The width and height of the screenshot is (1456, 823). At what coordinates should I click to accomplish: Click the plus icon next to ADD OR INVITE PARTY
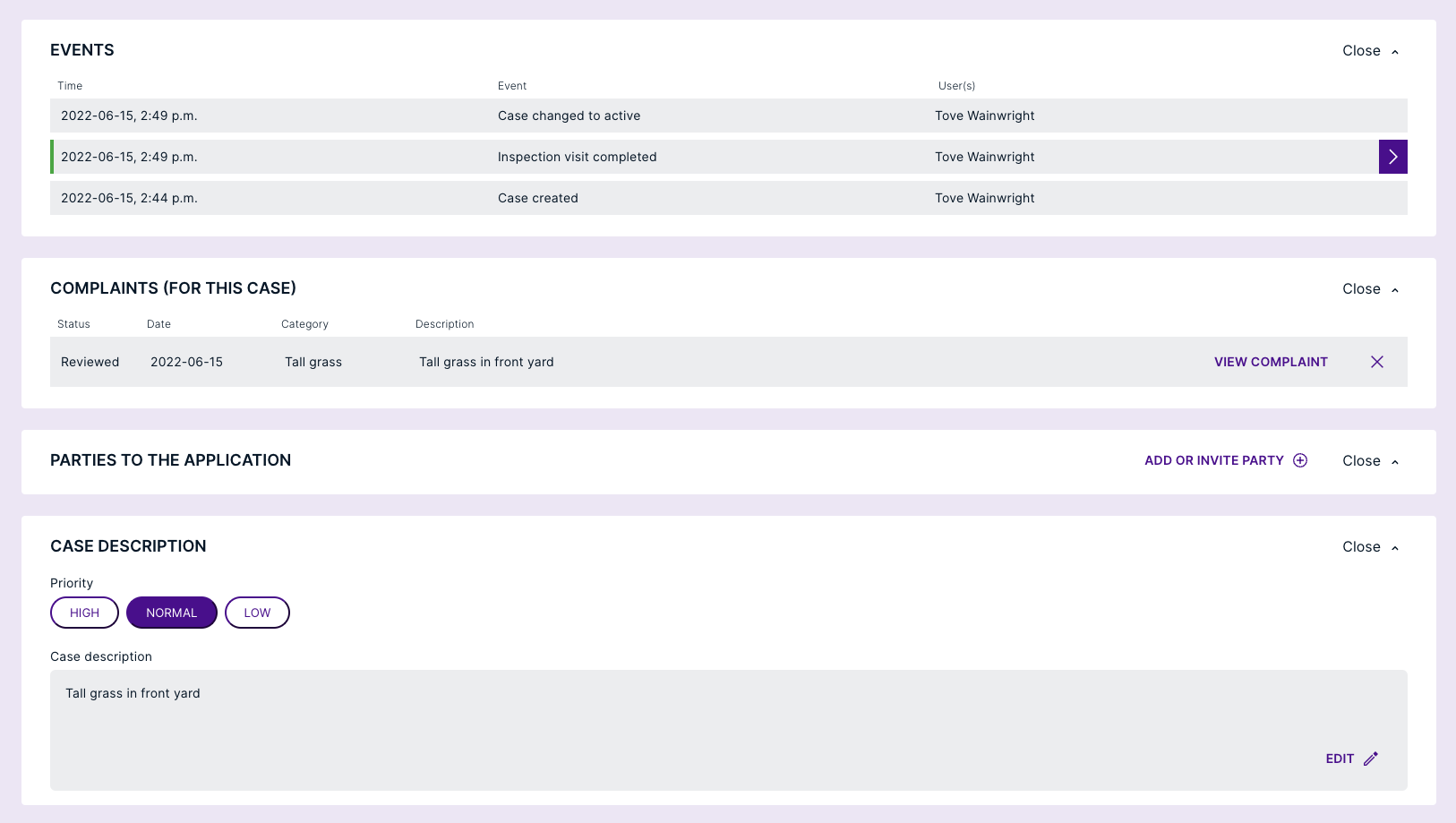pyautogui.click(x=1300, y=459)
